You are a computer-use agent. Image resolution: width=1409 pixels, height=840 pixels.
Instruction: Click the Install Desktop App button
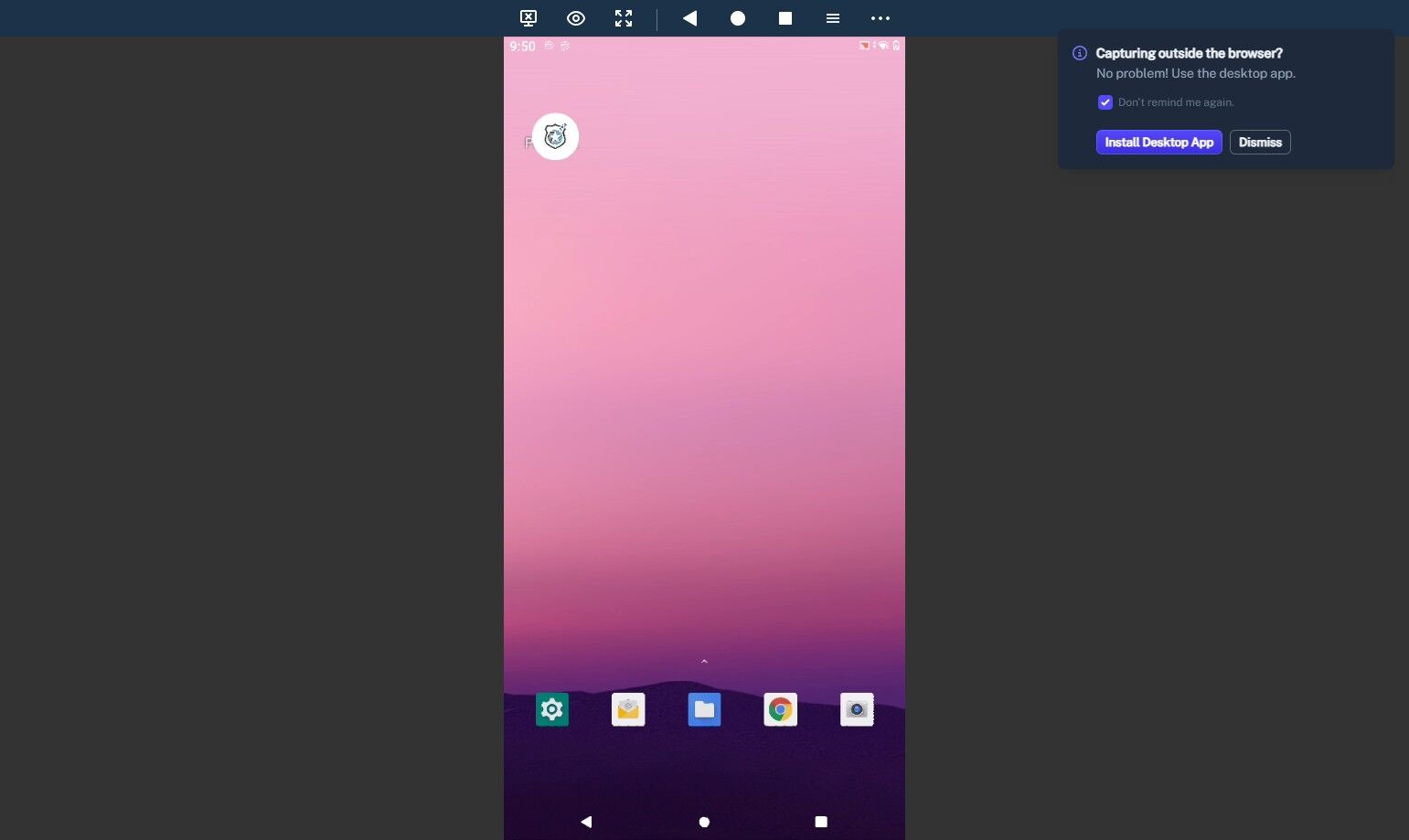pos(1159,142)
